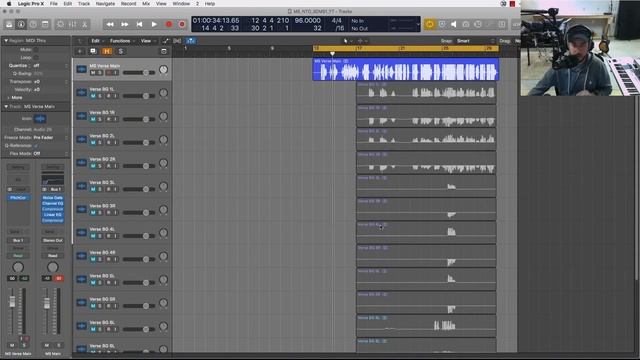Adjust the Verse BG 1L track volume slider
This screenshot has height=360, width=640.
(139, 96)
